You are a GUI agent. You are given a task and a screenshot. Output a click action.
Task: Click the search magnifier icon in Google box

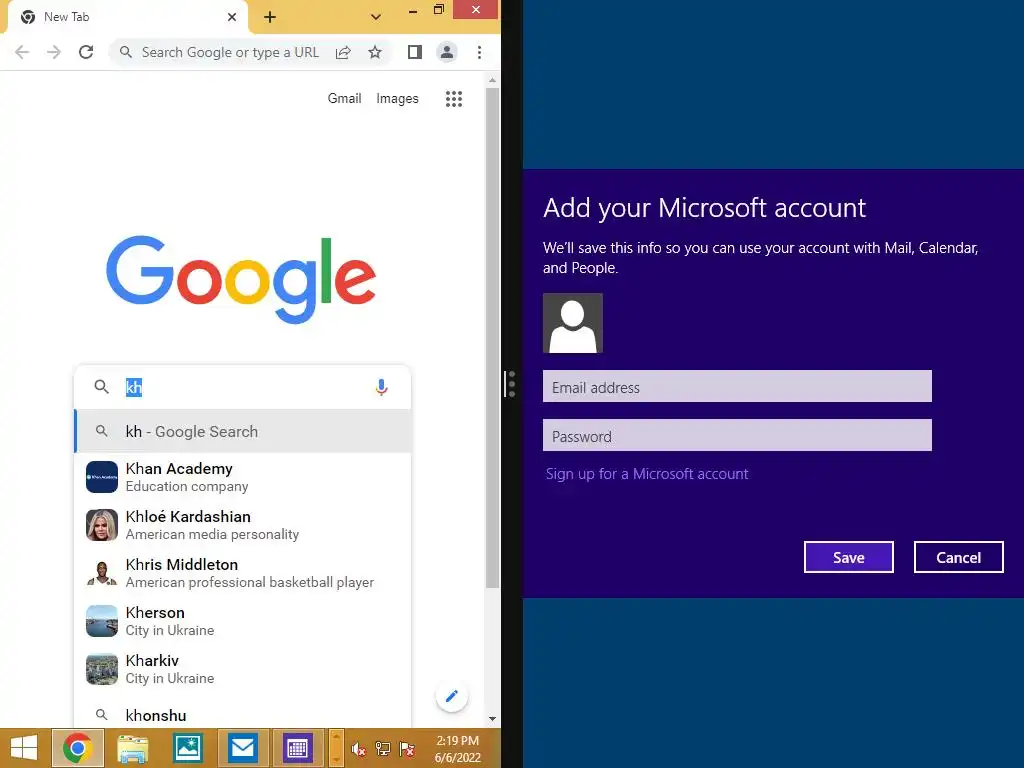(x=101, y=387)
